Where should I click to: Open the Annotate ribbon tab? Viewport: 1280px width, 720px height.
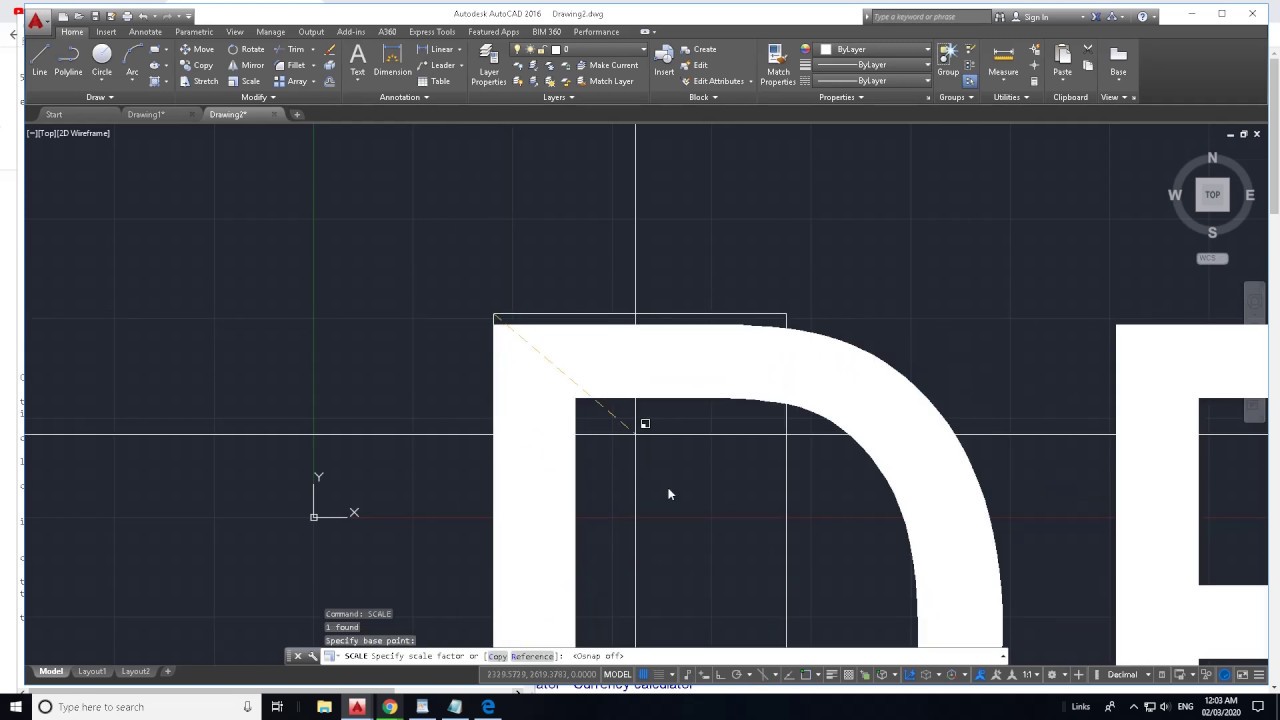[x=145, y=32]
